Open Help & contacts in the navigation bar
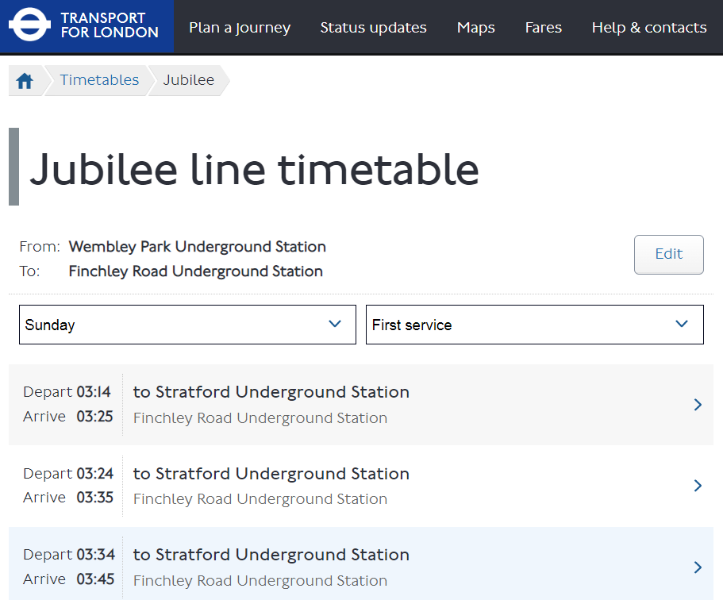This screenshot has width=723, height=600. coord(648,27)
